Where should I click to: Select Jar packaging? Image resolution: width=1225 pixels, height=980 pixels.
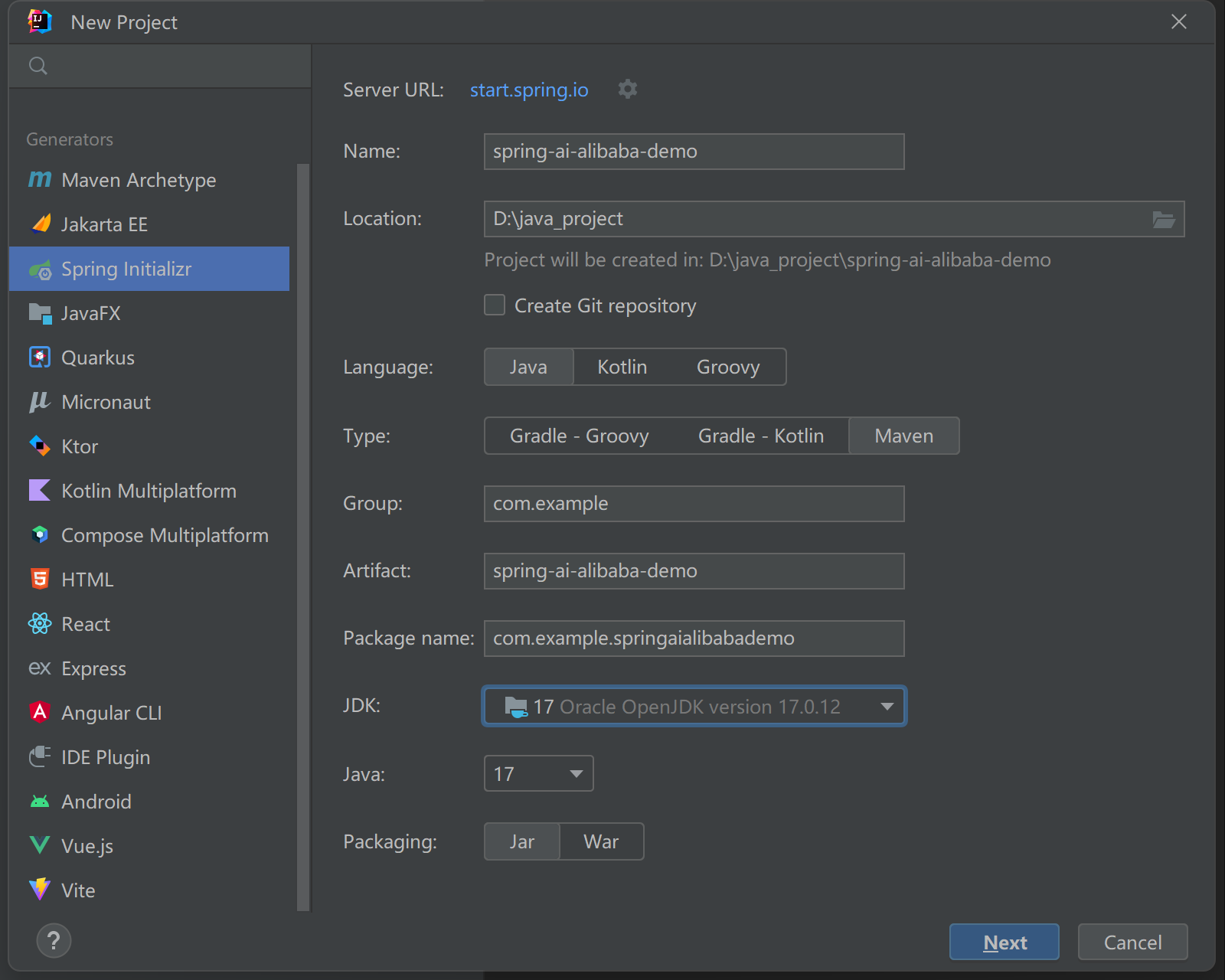point(522,841)
